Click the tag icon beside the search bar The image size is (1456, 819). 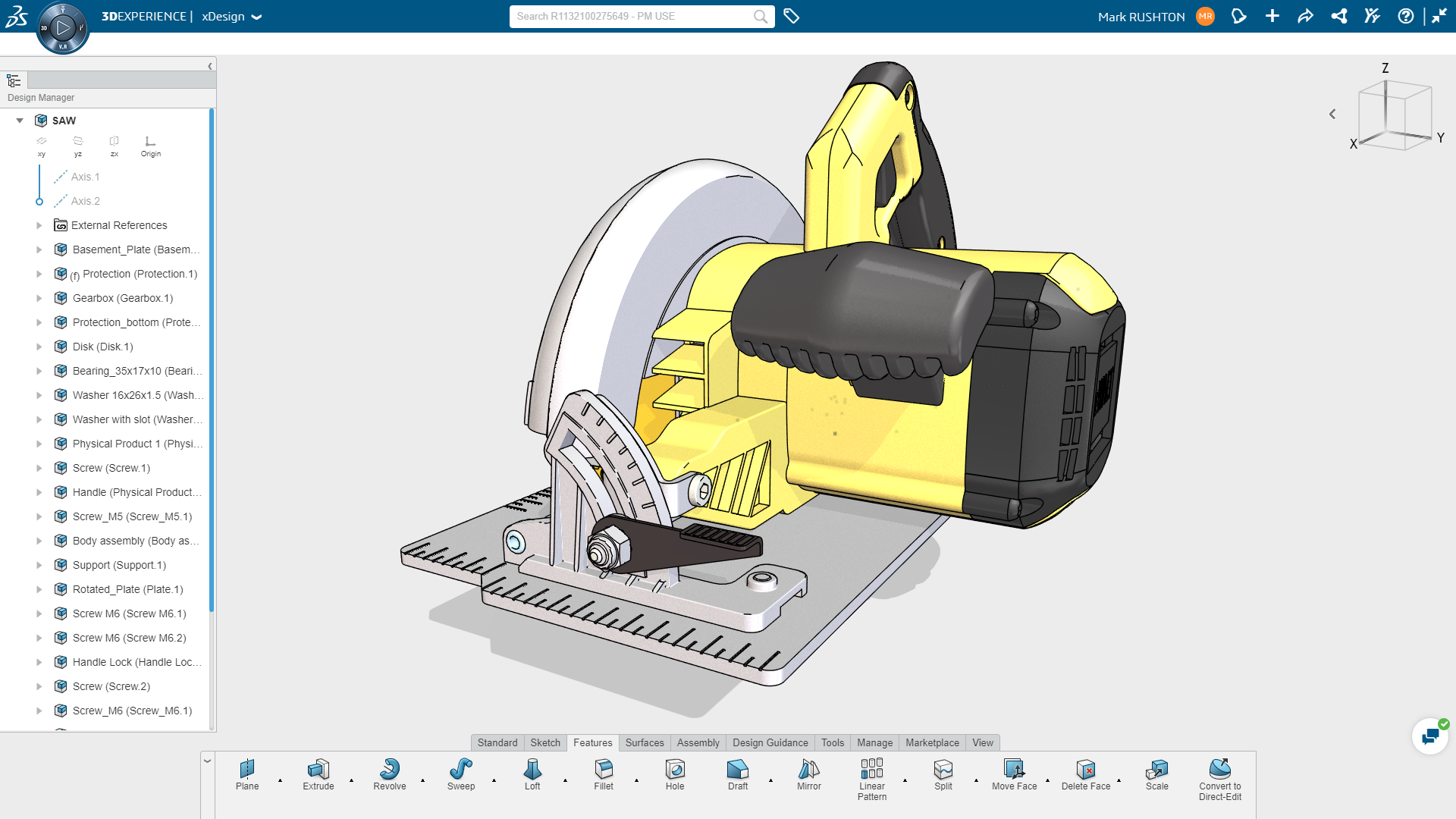[791, 16]
